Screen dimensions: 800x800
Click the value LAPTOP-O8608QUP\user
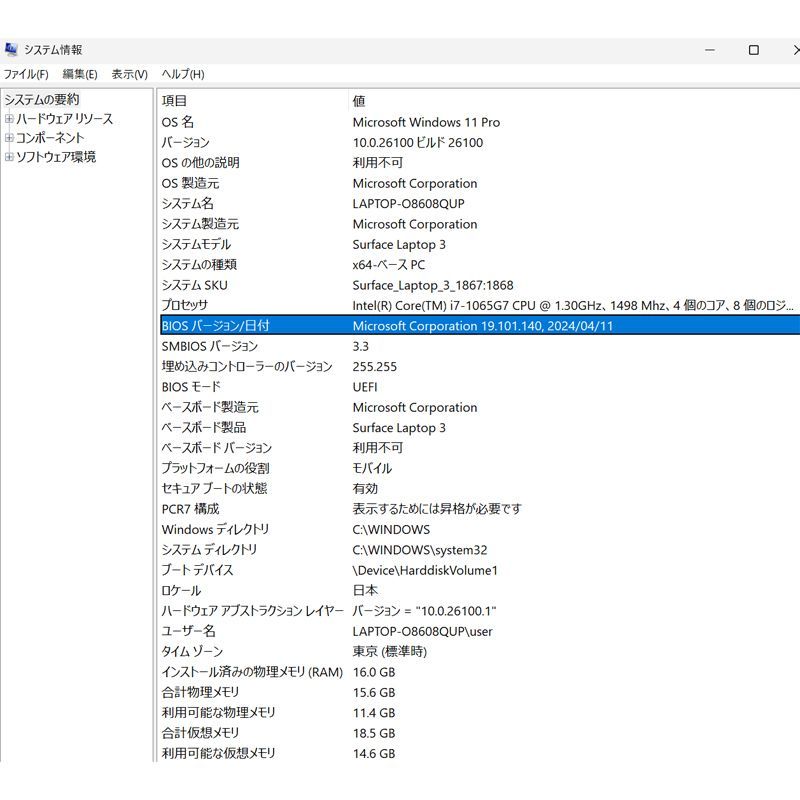pyautogui.click(x=422, y=631)
